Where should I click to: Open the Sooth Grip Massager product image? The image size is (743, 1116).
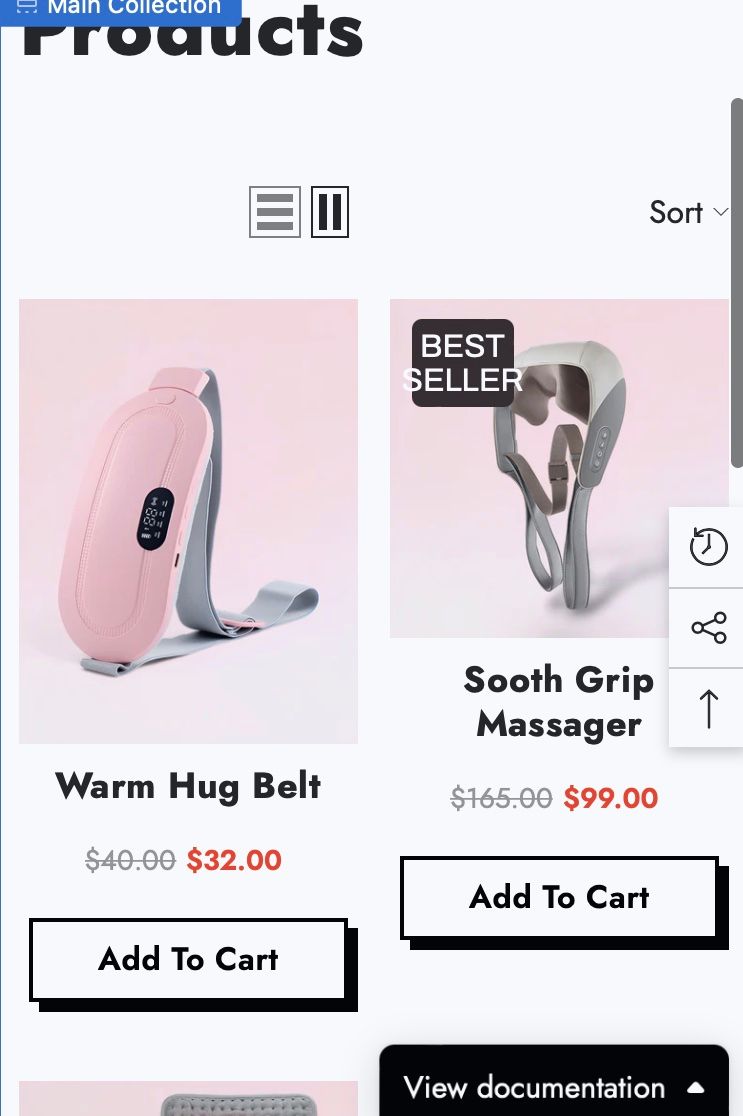click(x=559, y=468)
